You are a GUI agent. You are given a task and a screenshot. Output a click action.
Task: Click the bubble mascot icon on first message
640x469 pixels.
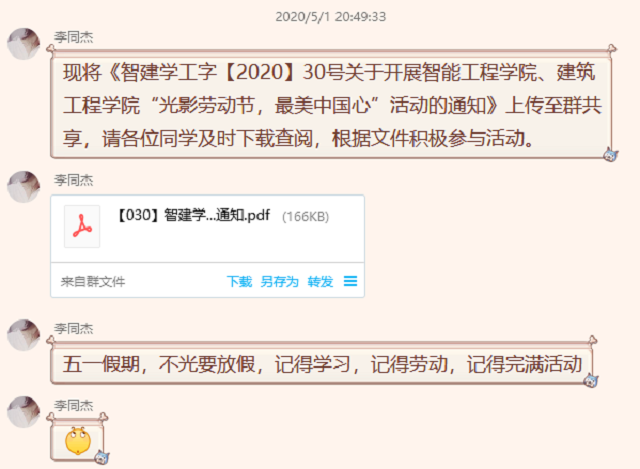[611, 154]
